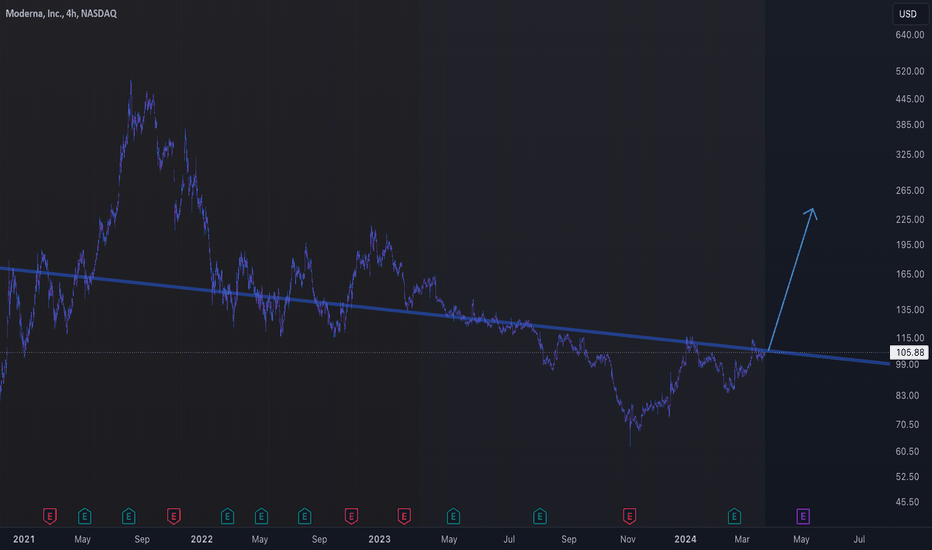Viewport: 932px width, 550px height.
Task: Click the 2024 time axis label
Action: (x=685, y=539)
